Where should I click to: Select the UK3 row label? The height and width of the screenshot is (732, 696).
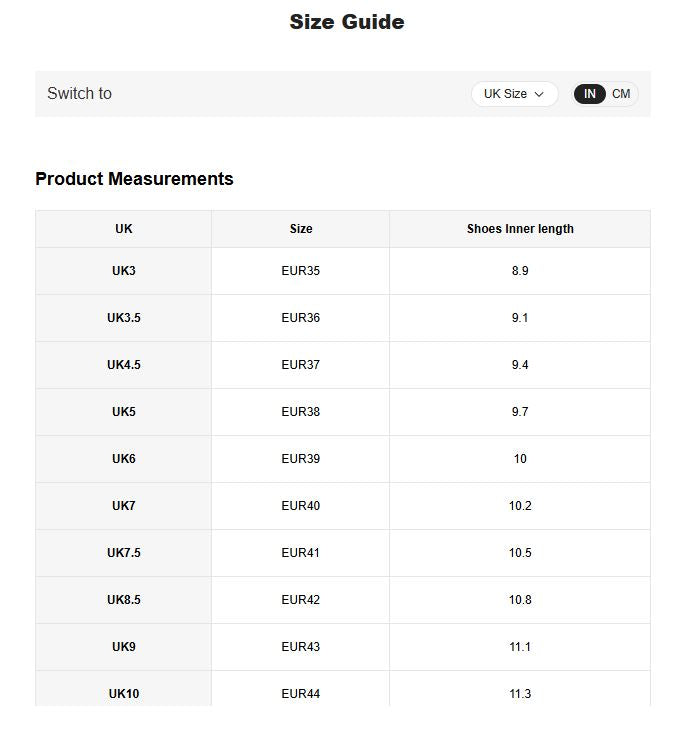point(124,271)
